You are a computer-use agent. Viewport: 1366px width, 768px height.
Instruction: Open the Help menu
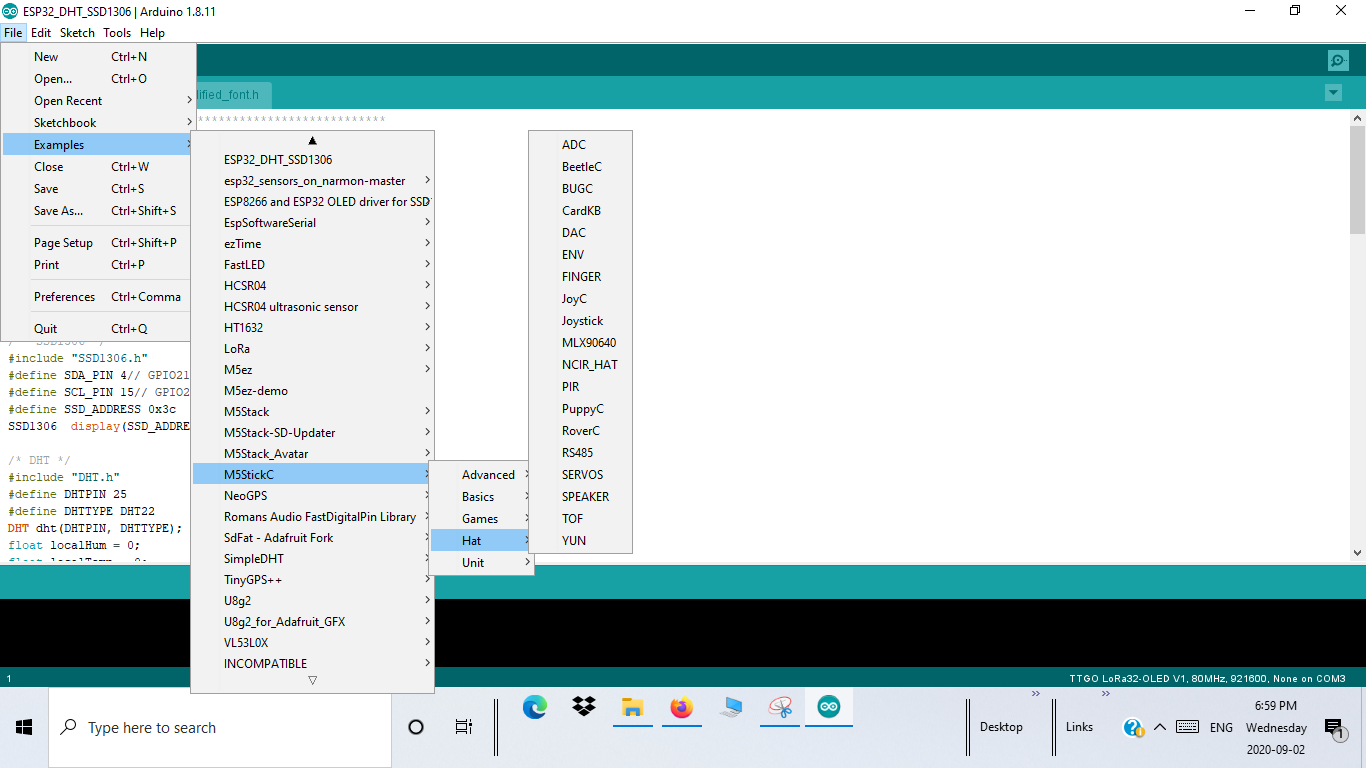152,33
